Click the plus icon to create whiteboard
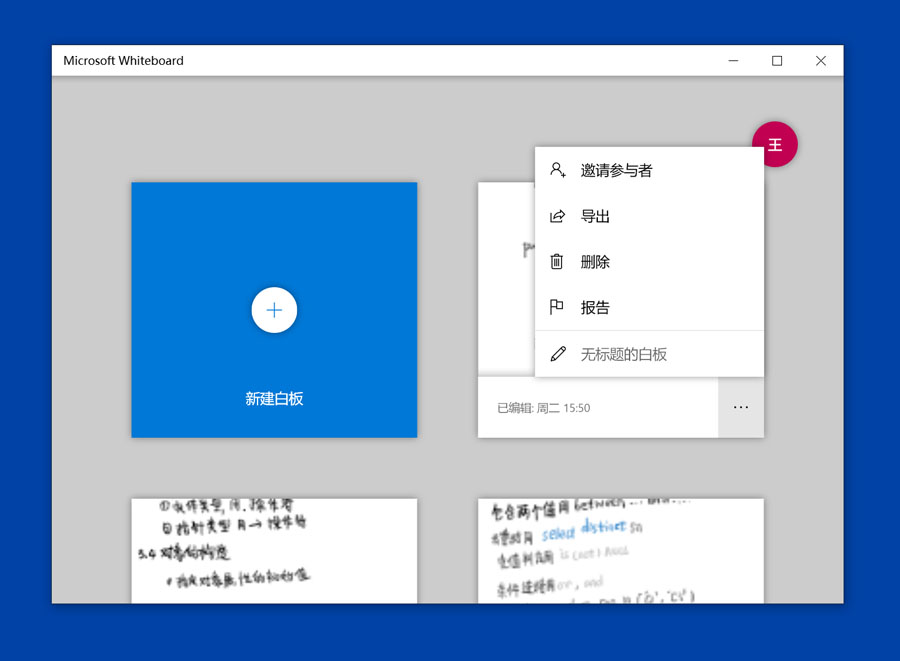Image resolution: width=900 pixels, height=661 pixels. (x=274, y=310)
